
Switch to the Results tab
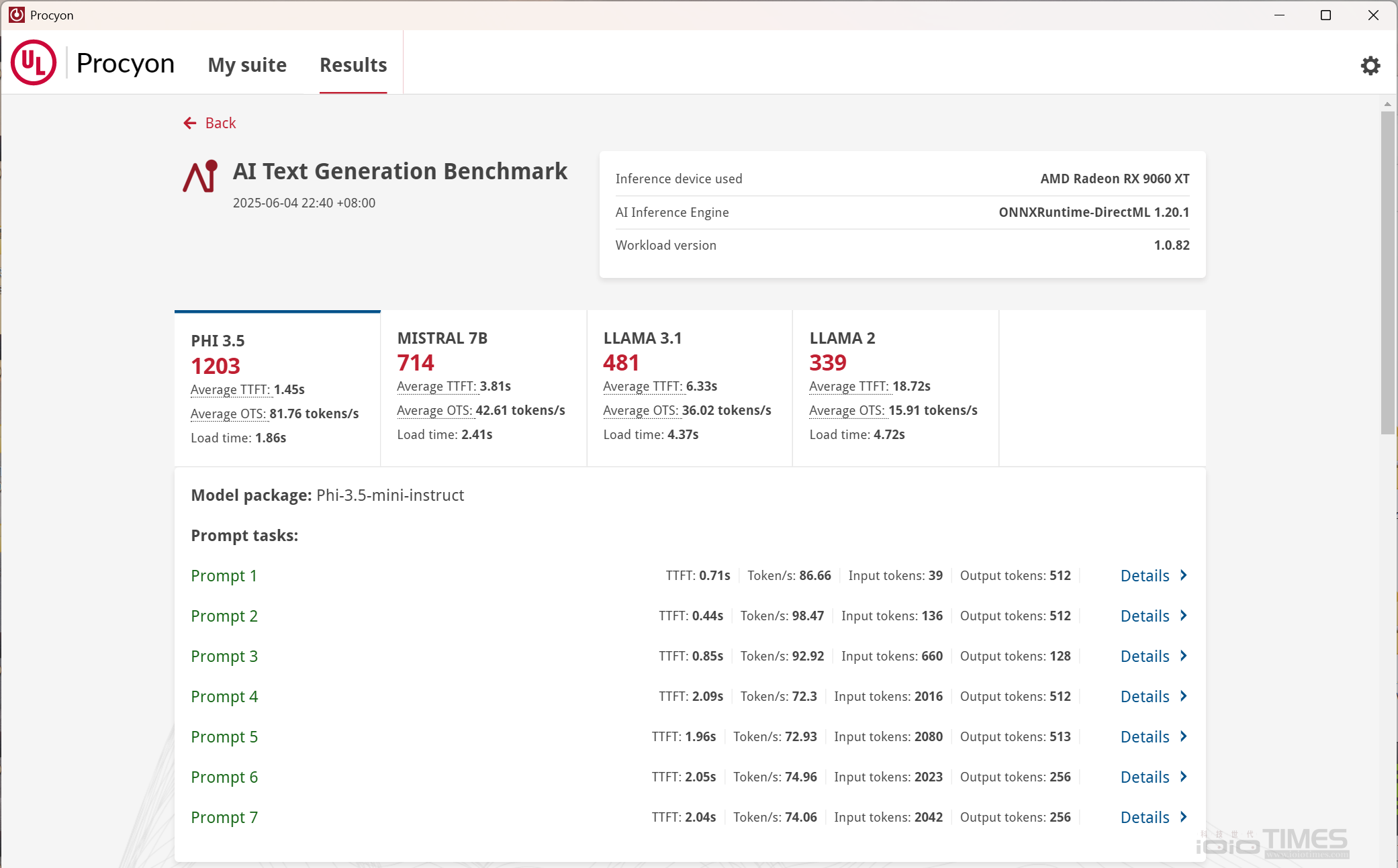(x=353, y=65)
